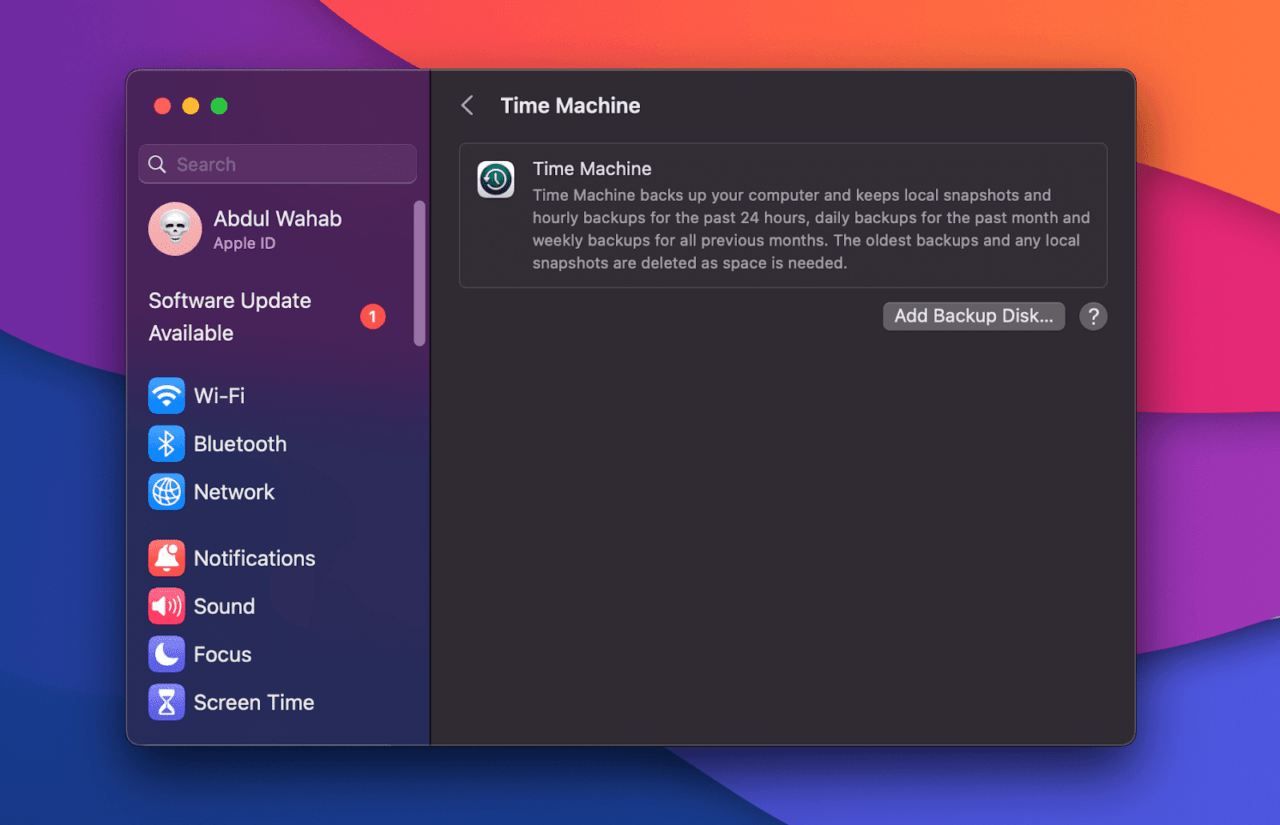The height and width of the screenshot is (825, 1280).
Task: Click the Notifications bell icon
Action: 167,558
